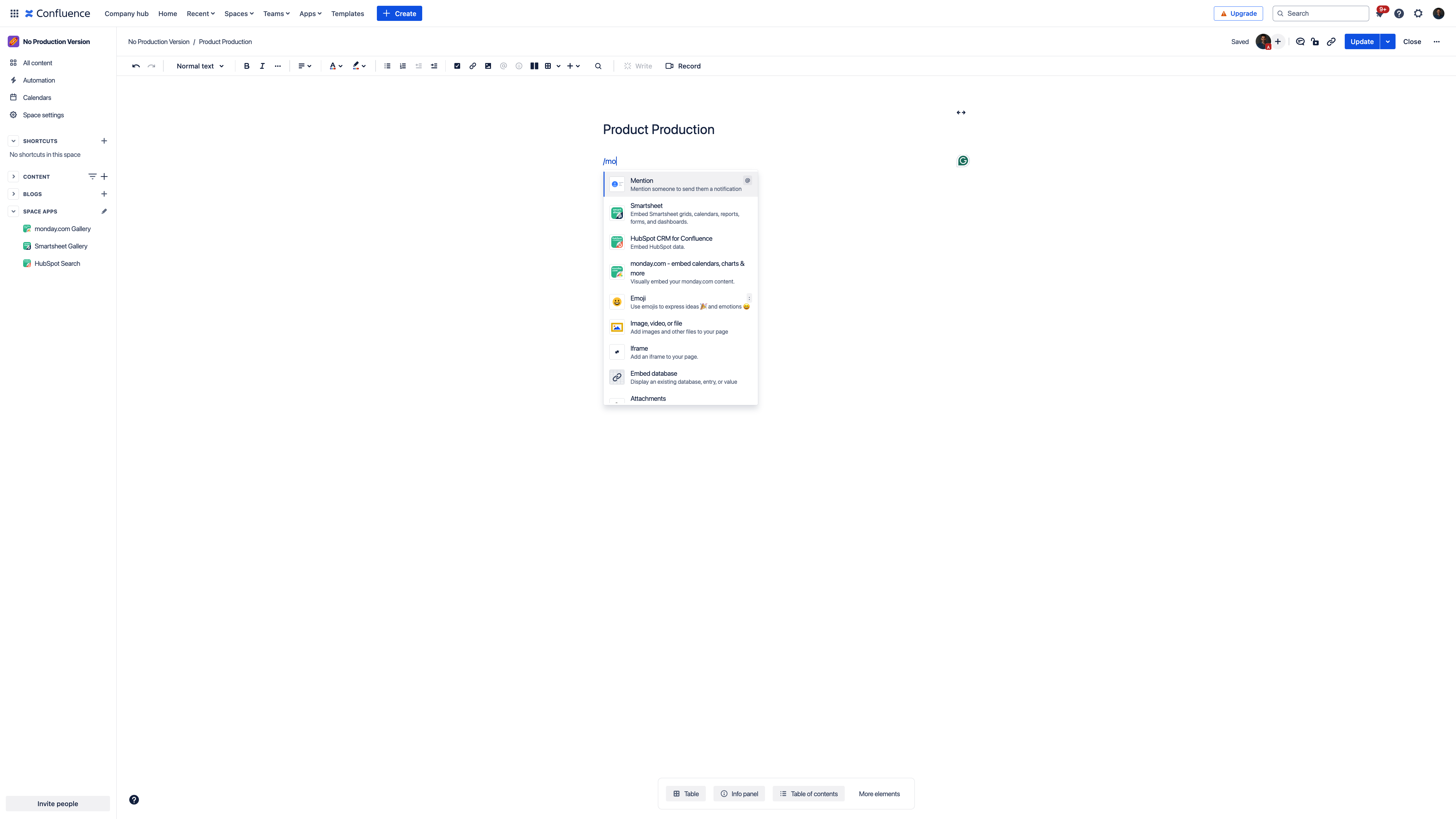Select Iframe from the slash menu
Screen dimensions: 1456x819
coord(680,353)
